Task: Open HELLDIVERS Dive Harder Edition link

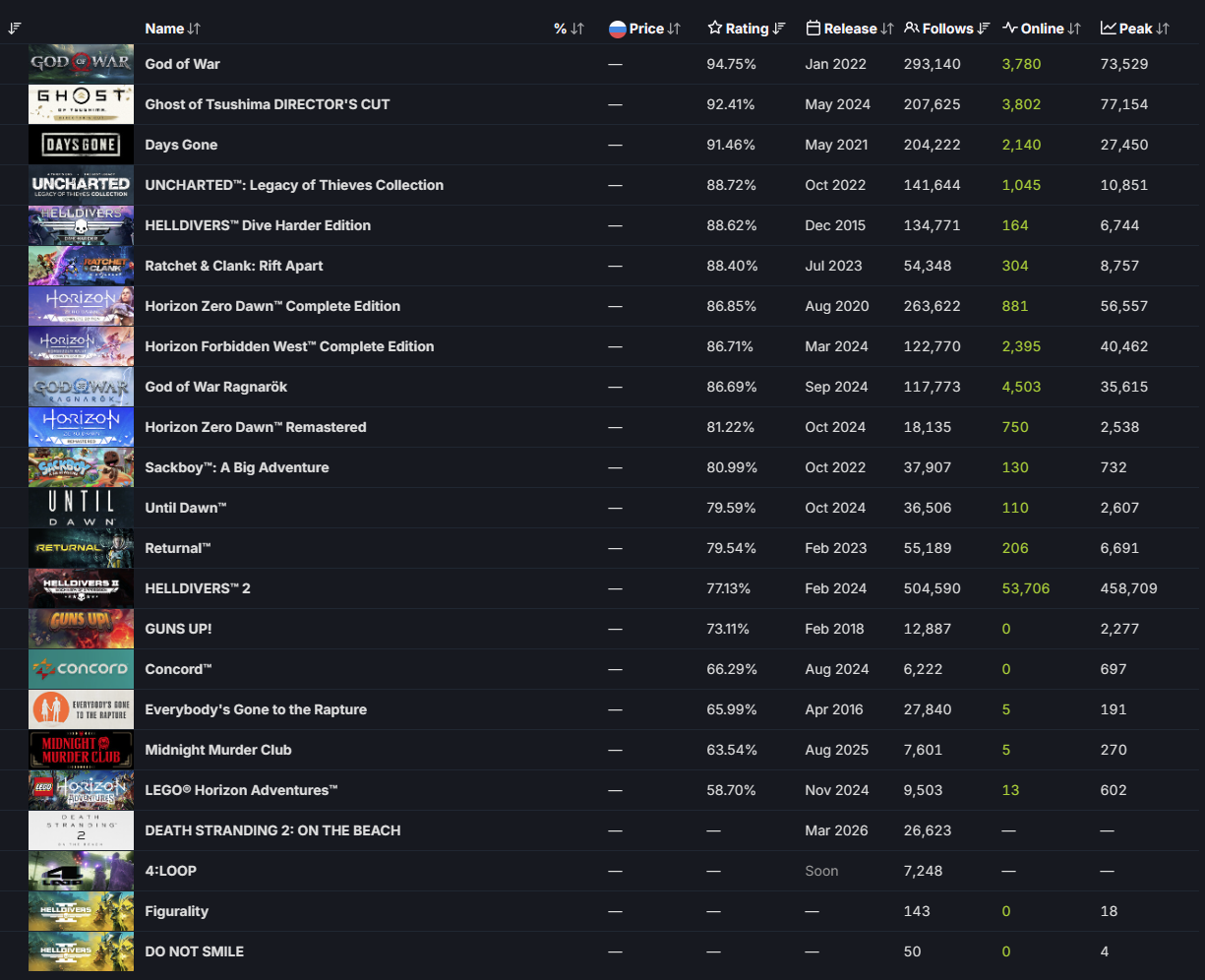Action: point(258,225)
